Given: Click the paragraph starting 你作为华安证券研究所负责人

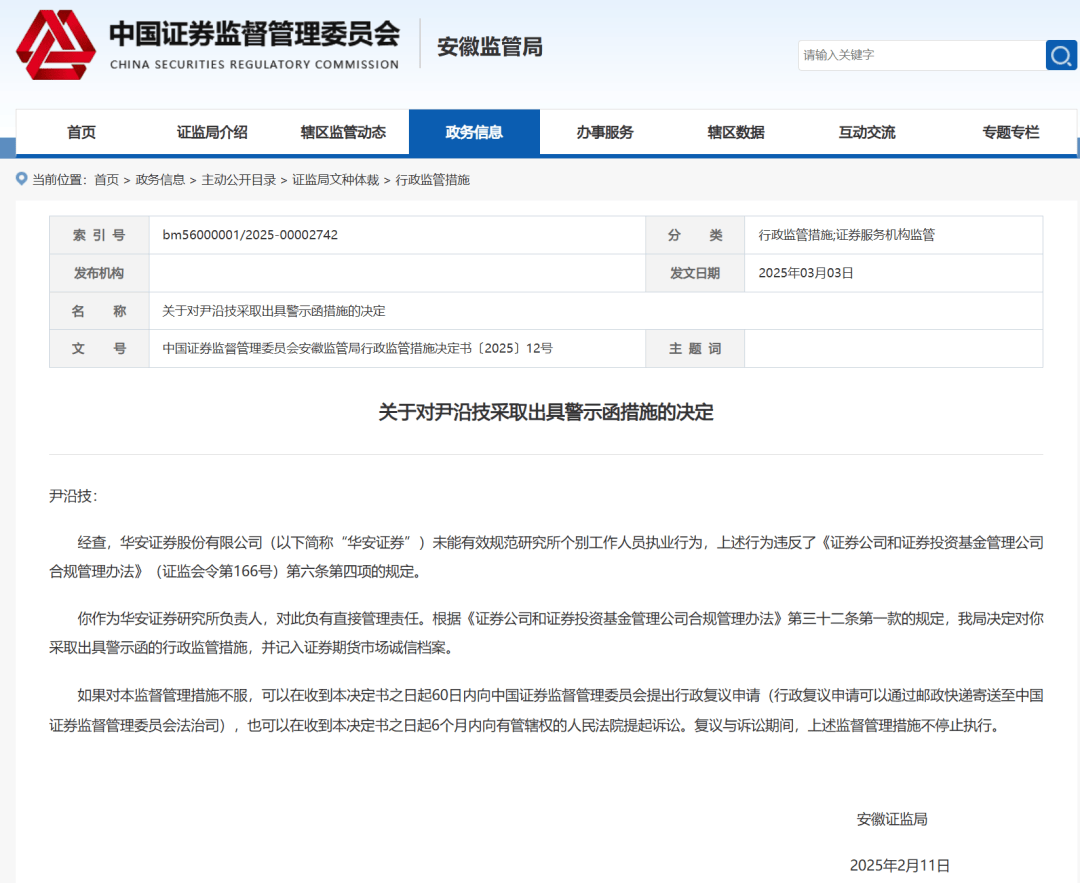Looking at the screenshot, I should point(546,633).
